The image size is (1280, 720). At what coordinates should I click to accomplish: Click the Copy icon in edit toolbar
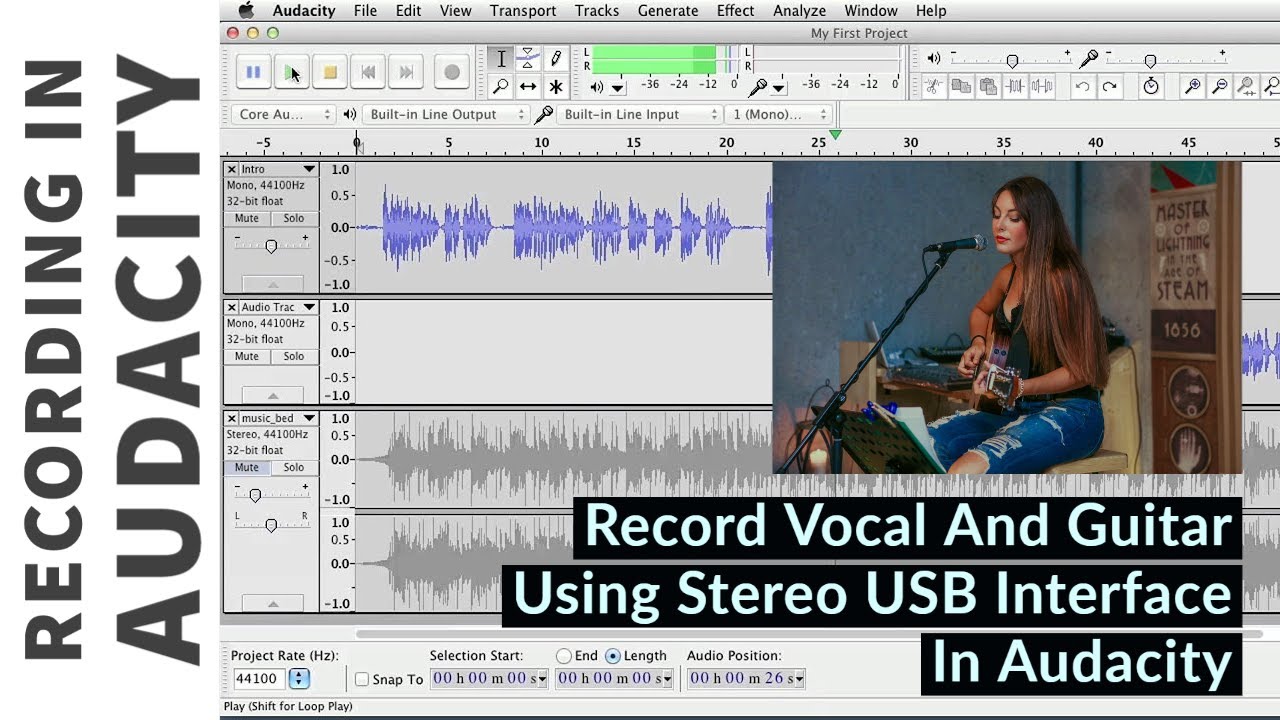tap(961, 87)
